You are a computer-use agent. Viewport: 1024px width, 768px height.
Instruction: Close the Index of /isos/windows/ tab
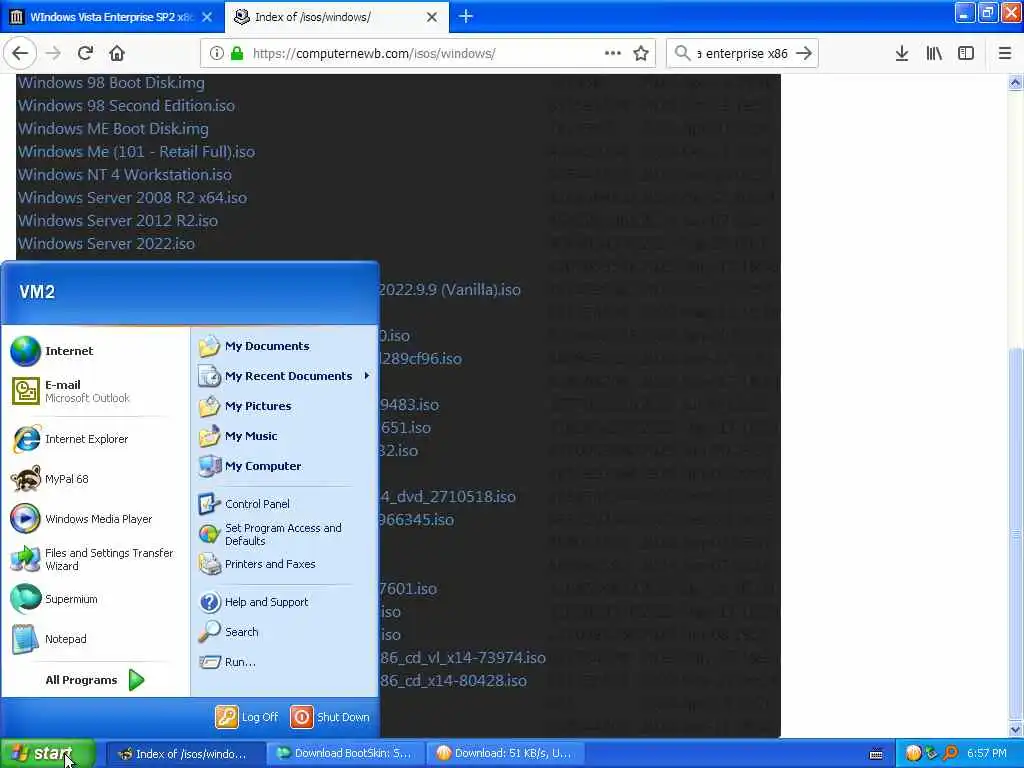[432, 17]
